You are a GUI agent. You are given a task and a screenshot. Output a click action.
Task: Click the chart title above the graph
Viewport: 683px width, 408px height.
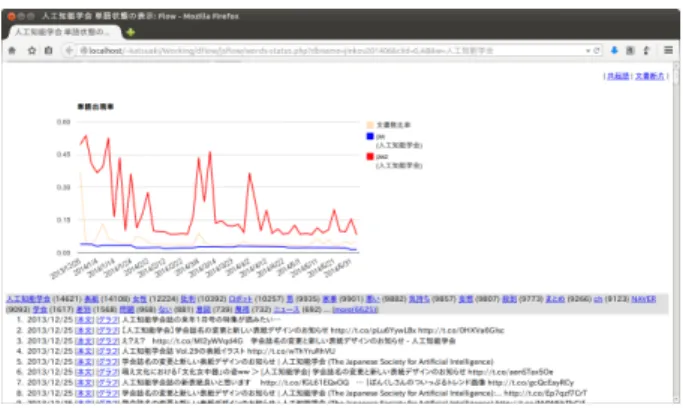[x=95, y=107]
